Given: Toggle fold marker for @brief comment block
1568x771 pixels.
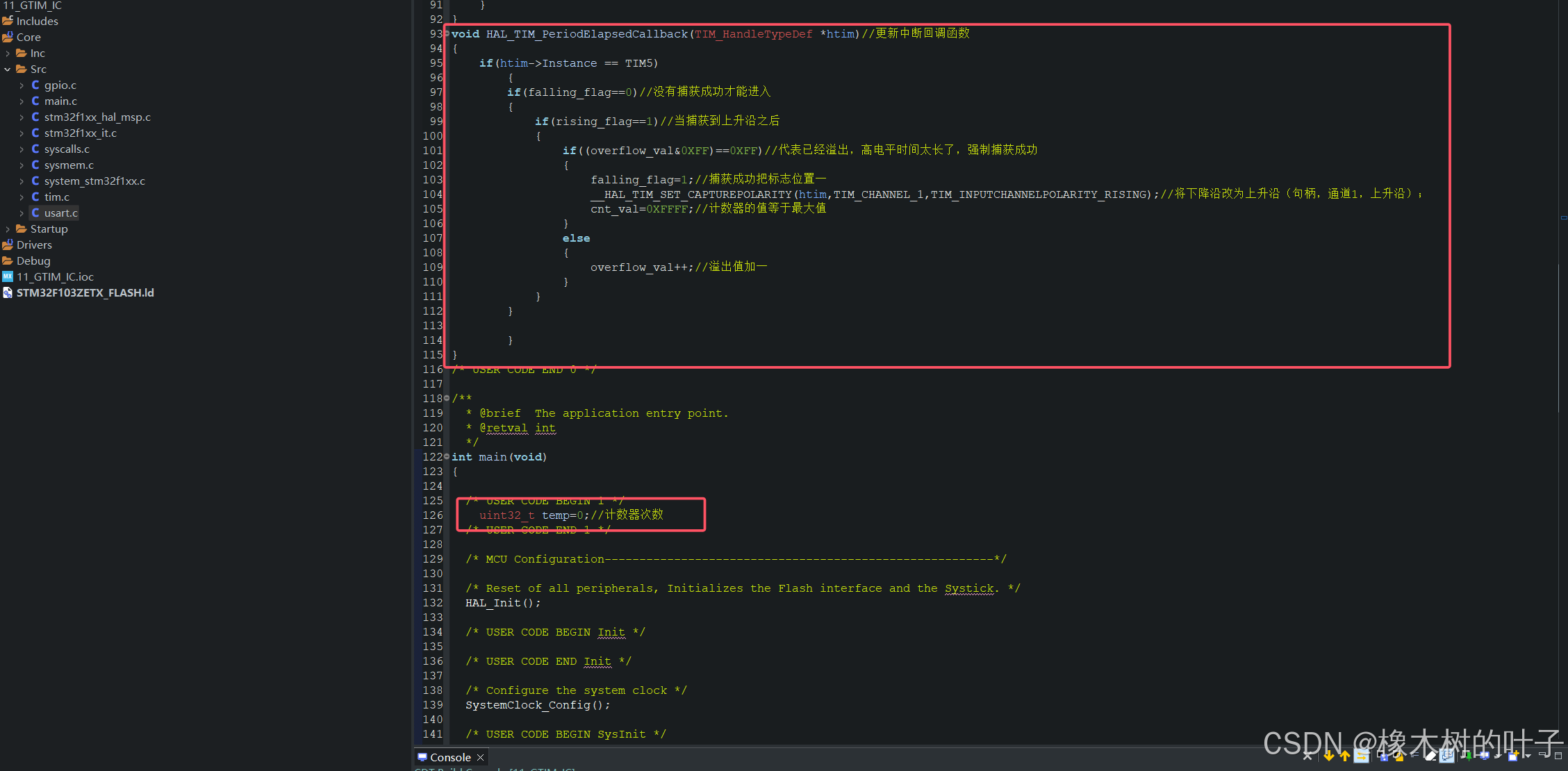Looking at the screenshot, I should click(447, 398).
